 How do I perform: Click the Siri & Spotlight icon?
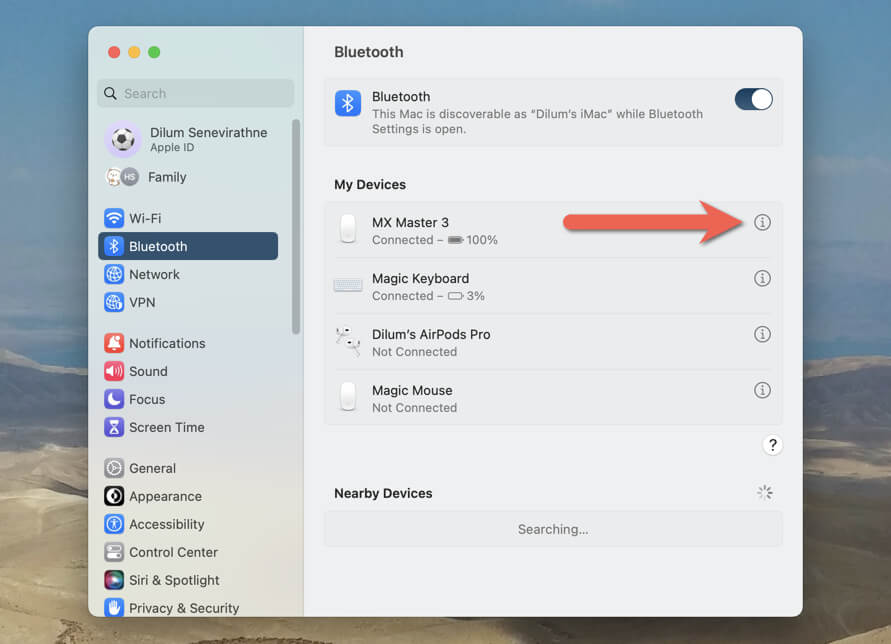[x=114, y=580]
